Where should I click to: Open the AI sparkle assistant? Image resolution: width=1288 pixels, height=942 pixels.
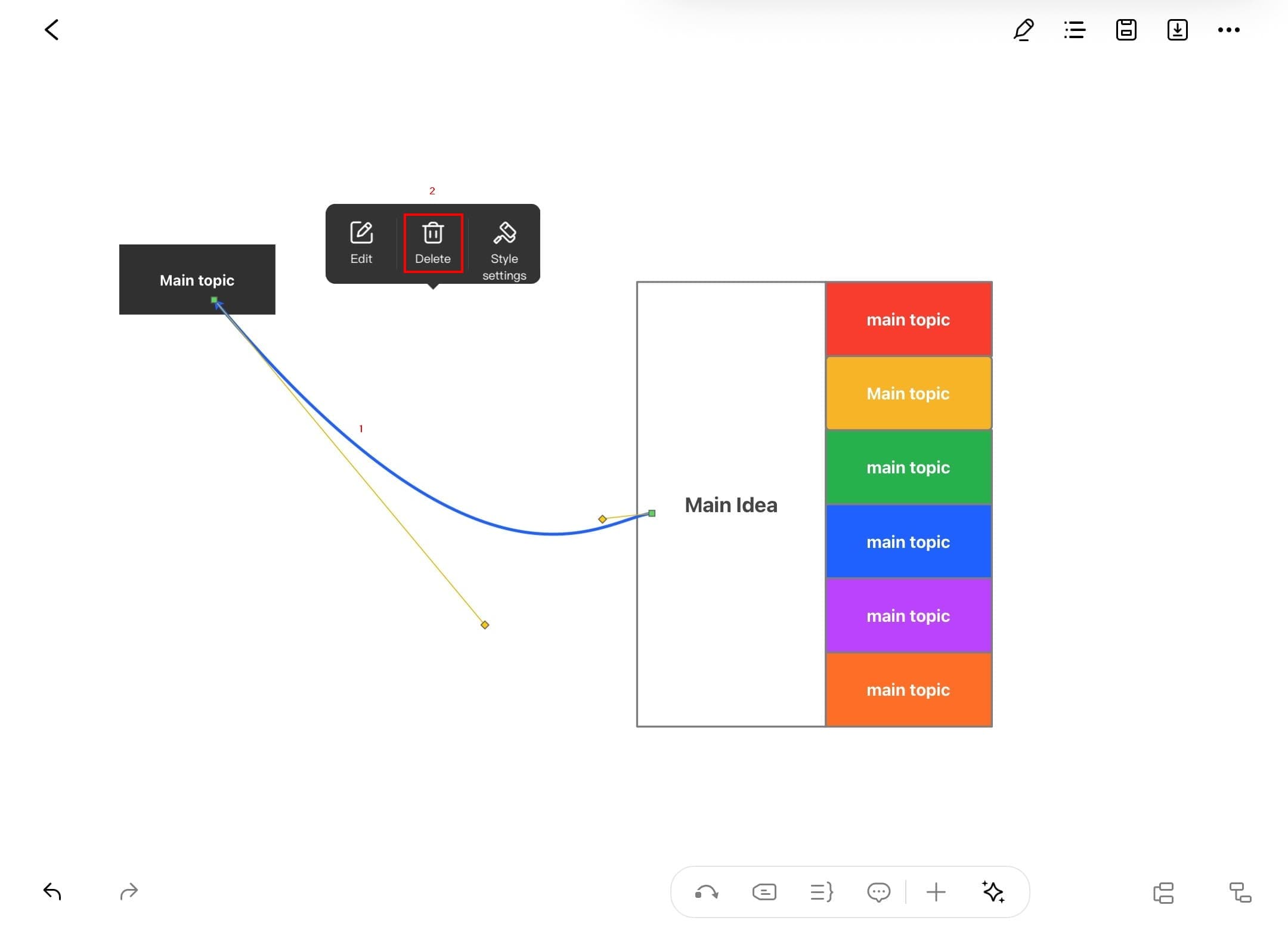[x=993, y=893]
